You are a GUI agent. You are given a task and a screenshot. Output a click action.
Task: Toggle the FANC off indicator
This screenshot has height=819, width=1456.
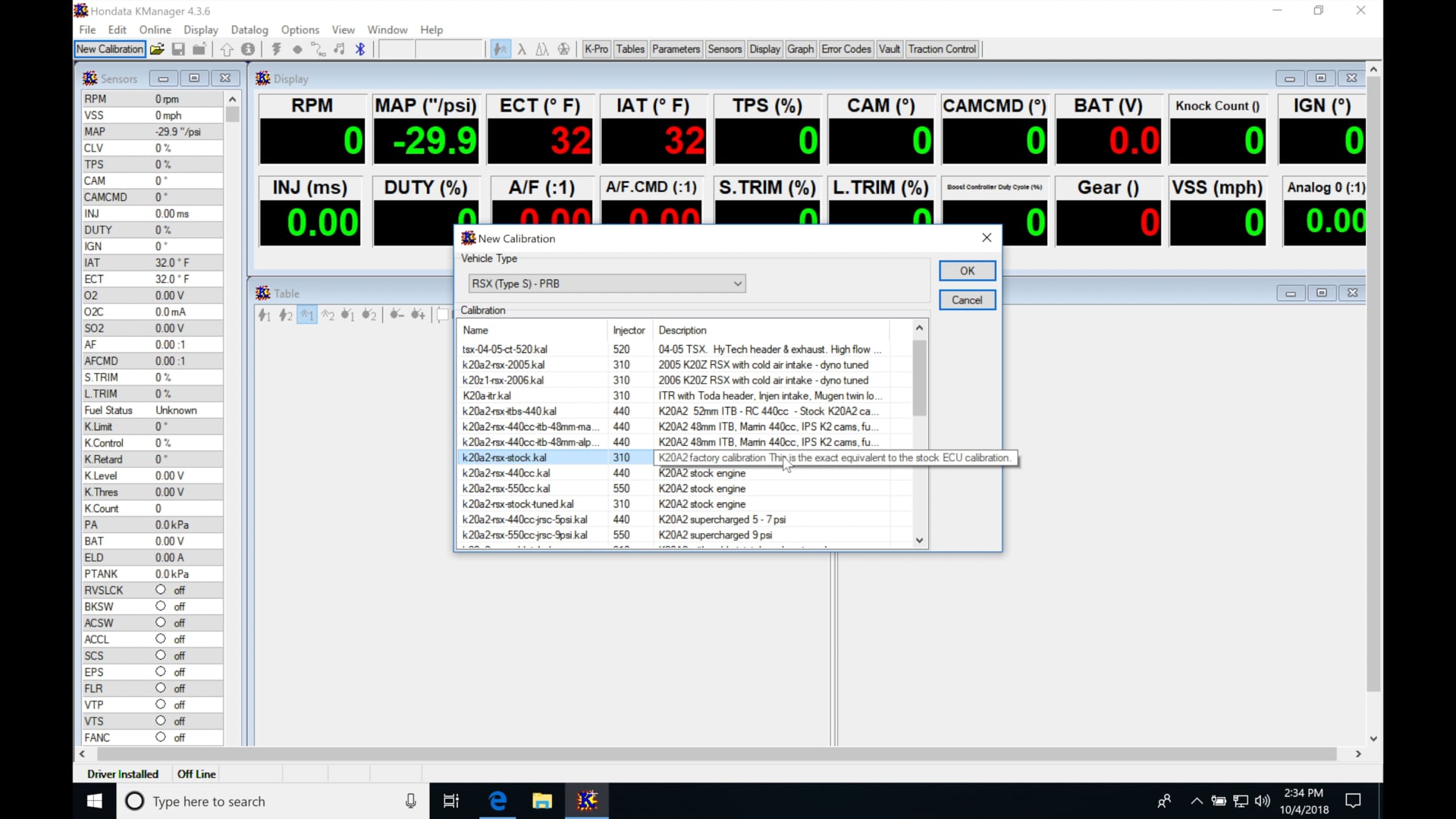tap(161, 737)
